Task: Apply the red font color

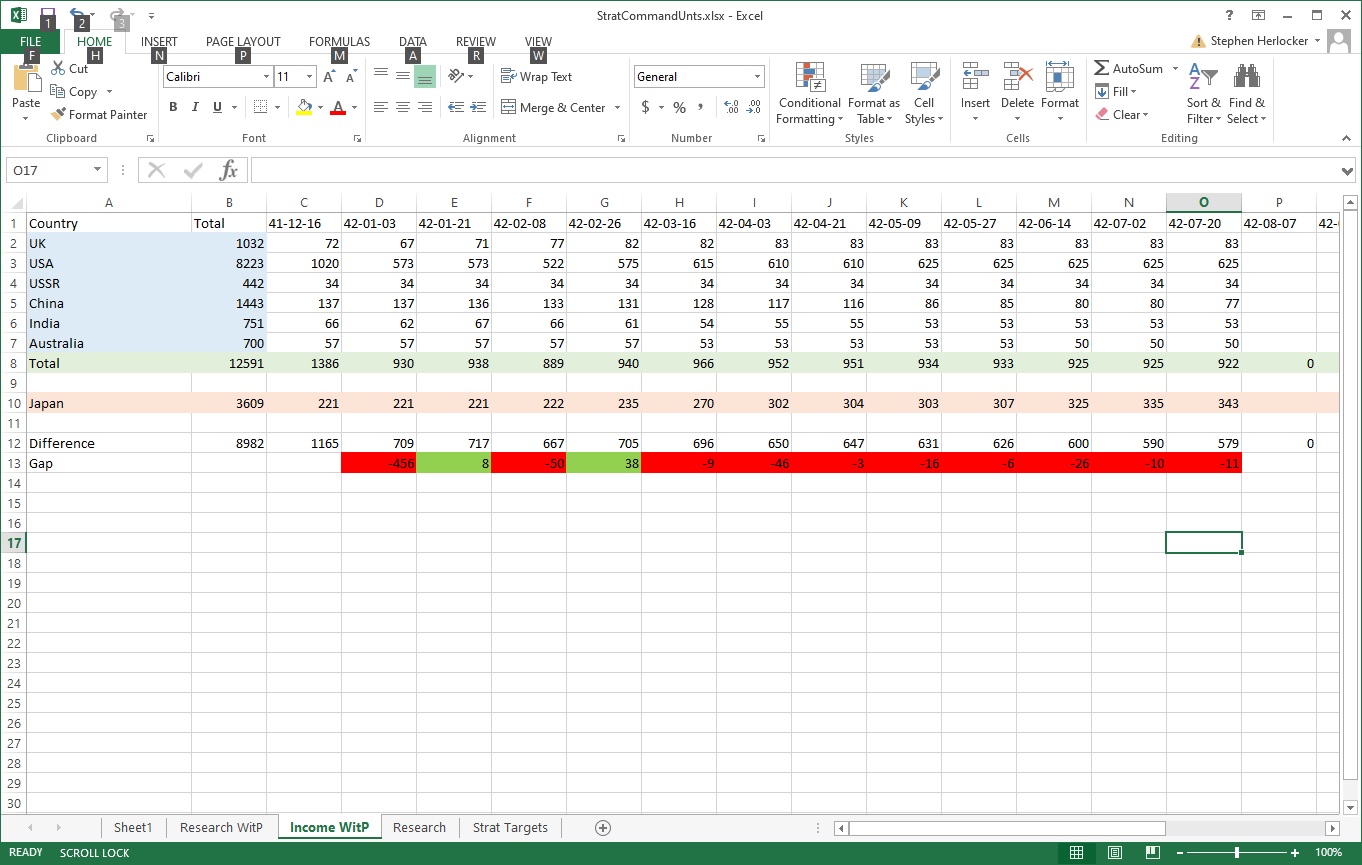Action: coord(339,107)
